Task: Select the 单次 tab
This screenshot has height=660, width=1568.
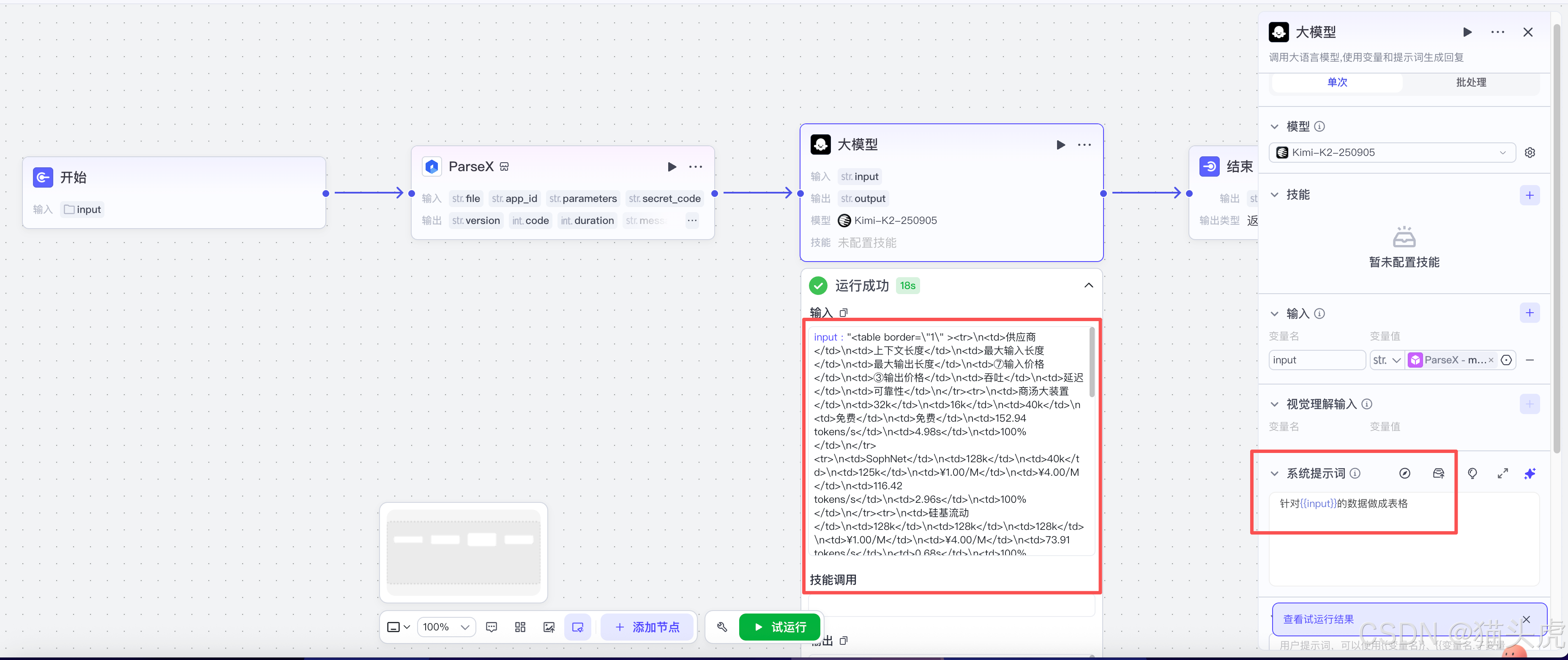Action: (x=1337, y=82)
